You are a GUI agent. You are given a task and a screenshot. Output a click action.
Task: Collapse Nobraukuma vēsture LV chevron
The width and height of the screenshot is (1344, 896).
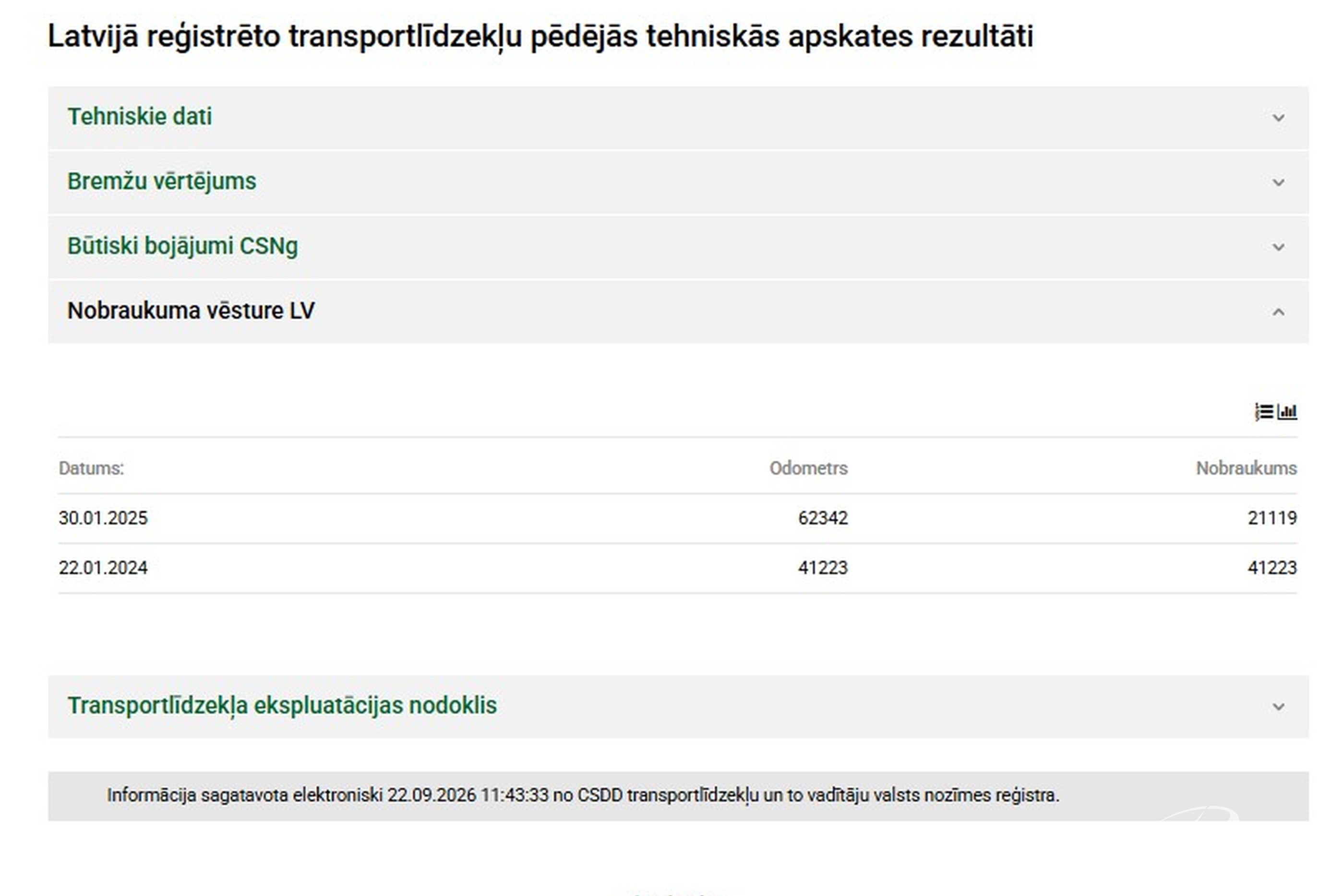1278,311
